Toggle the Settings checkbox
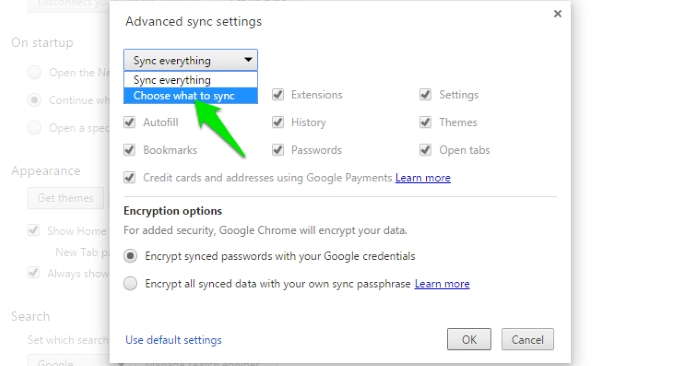Screen dimensions: 700x366 pyautogui.click(x=425, y=95)
